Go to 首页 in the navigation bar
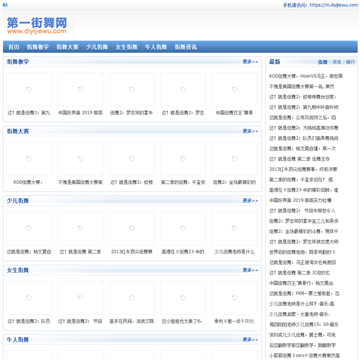The height and width of the screenshot is (360, 360). coord(14,47)
